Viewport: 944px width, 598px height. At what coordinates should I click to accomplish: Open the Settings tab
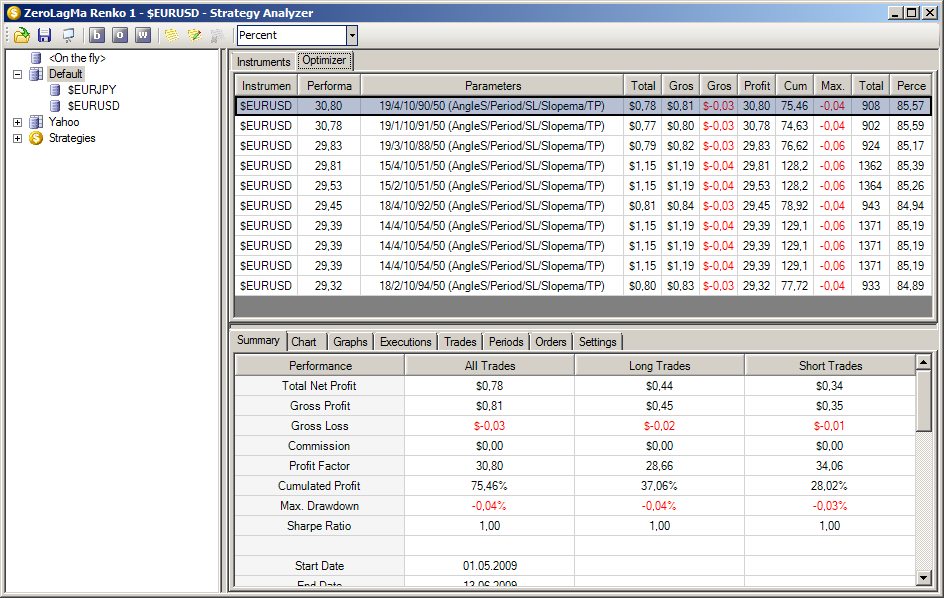click(x=598, y=342)
